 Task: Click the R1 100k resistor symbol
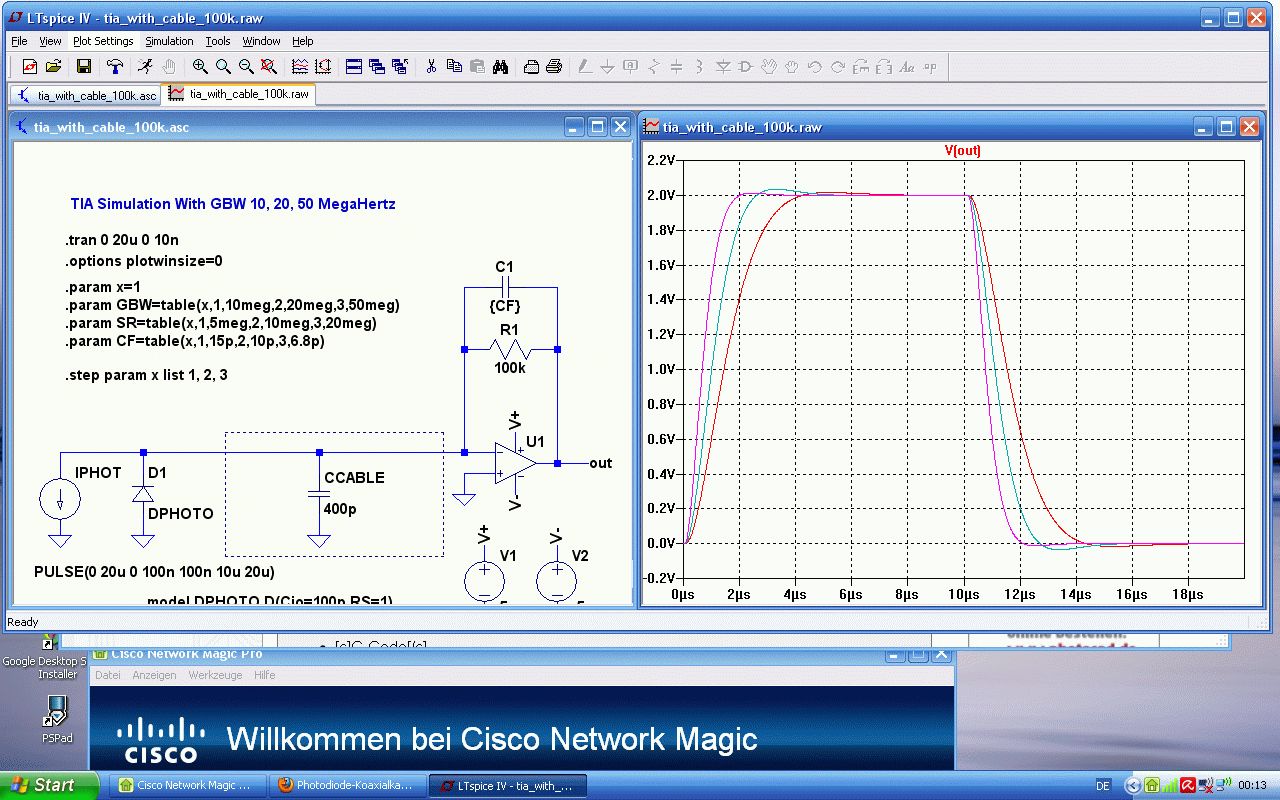tap(510, 350)
